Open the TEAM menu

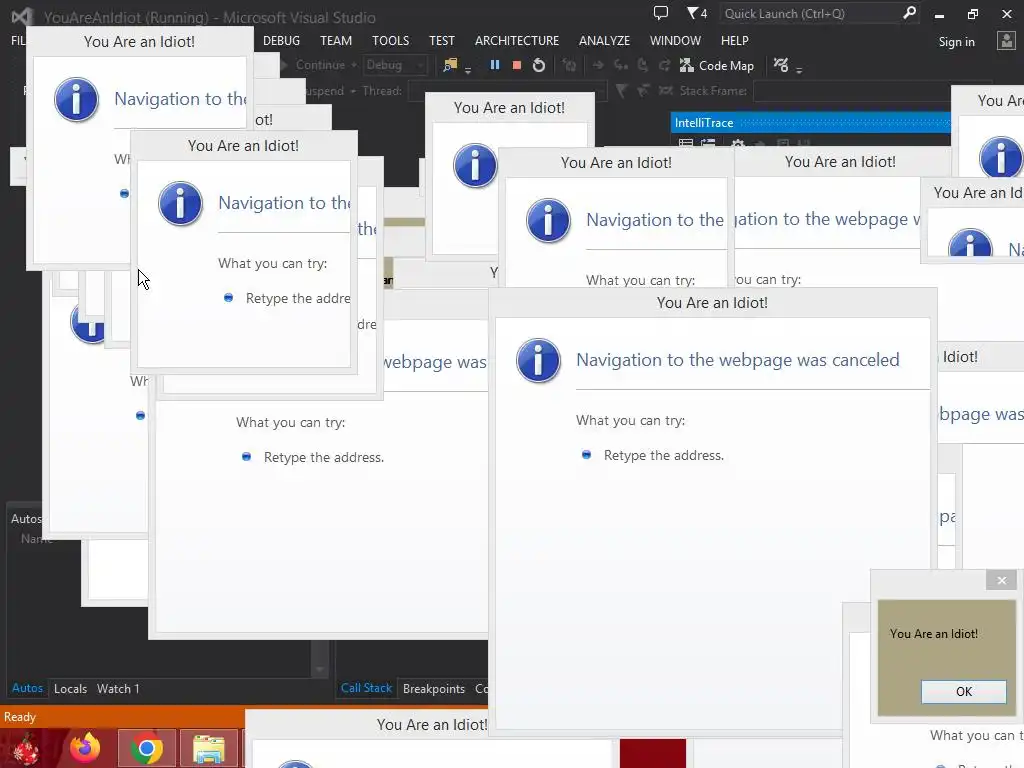[336, 40]
